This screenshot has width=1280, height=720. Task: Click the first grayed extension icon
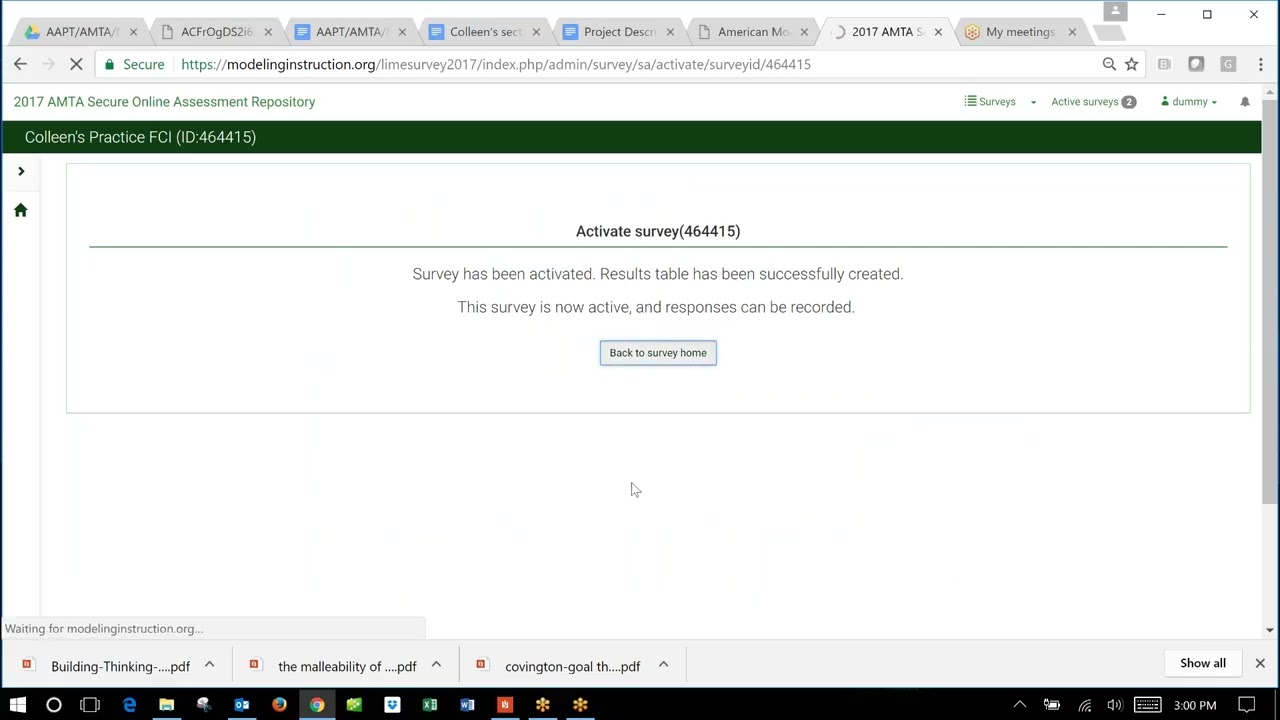coord(1164,64)
